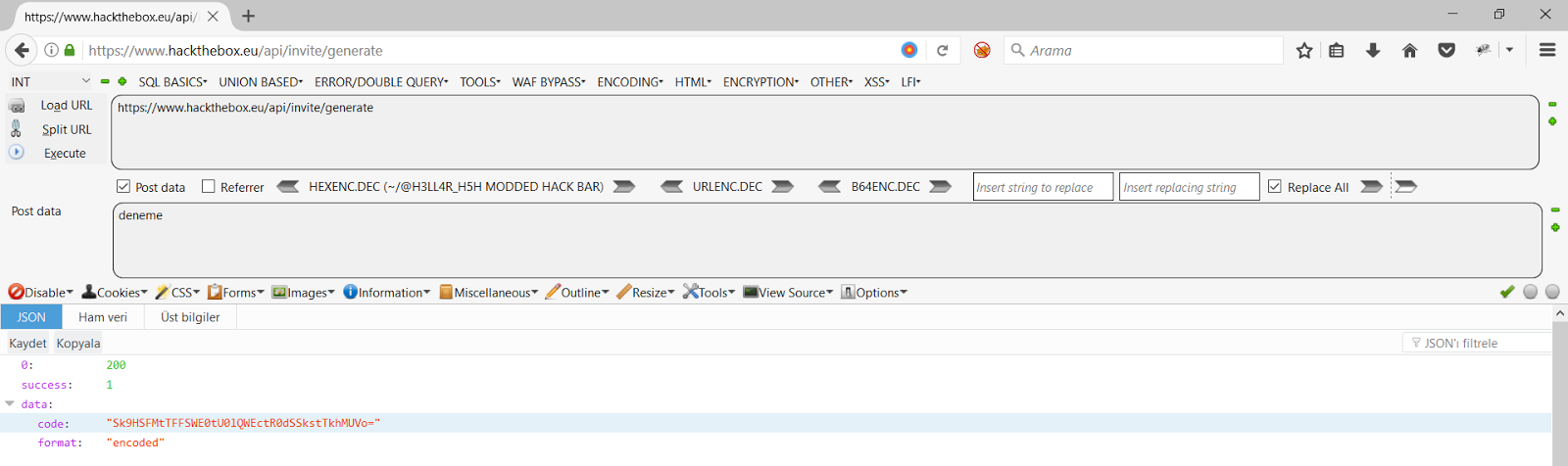Select the JSON viewer tab

coord(31,317)
